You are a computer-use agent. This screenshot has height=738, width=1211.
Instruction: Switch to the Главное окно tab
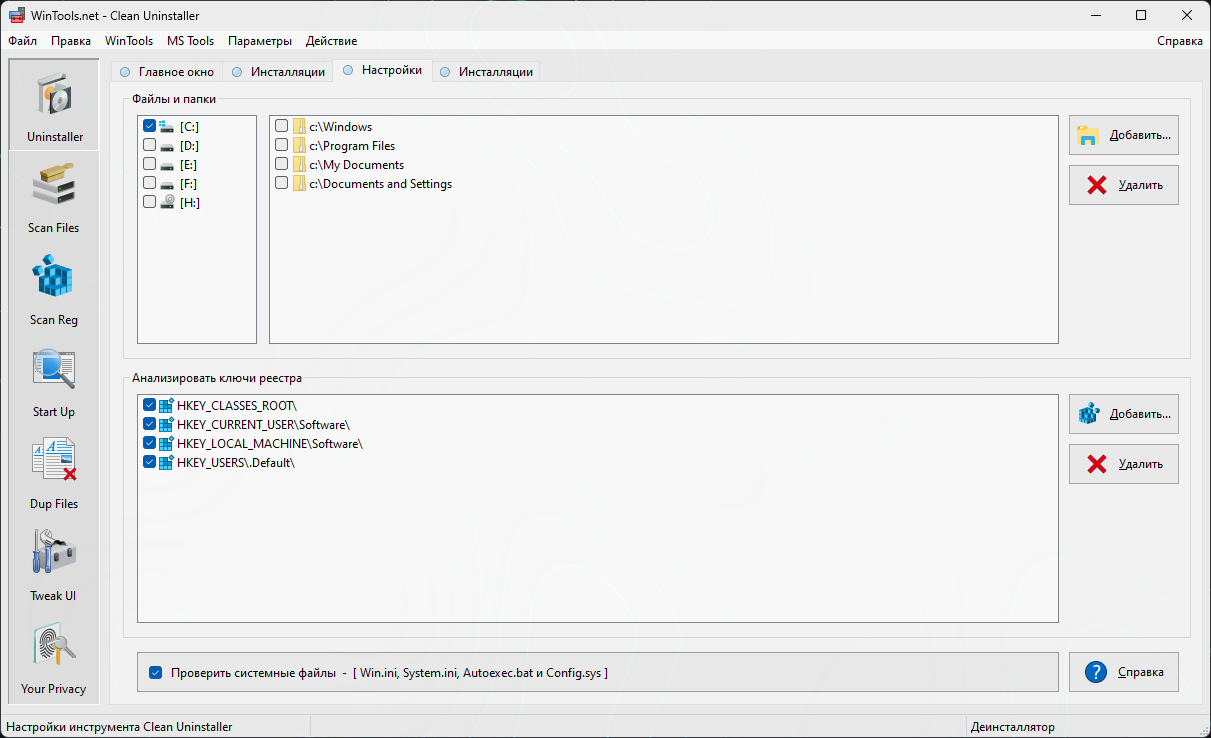point(167,72)
